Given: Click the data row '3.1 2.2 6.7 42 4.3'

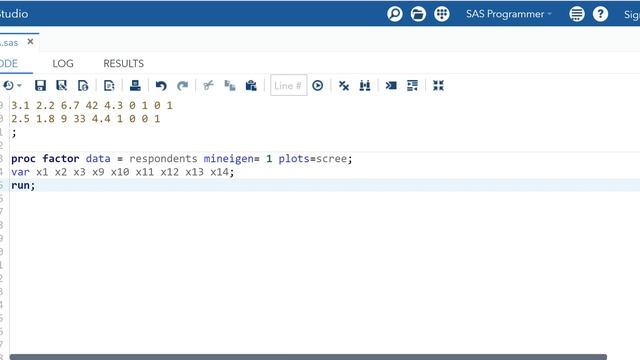Looking at the screenshot, I should (92, 105).
